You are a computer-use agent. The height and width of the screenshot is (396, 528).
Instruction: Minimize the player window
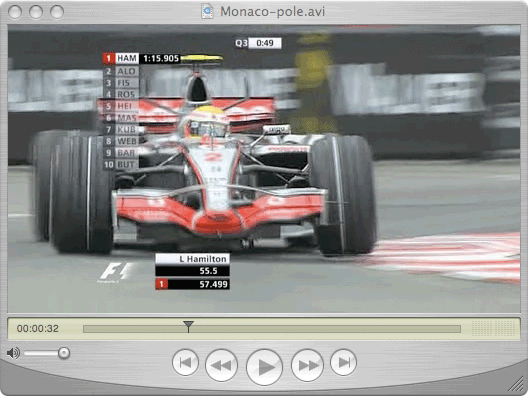36,12
